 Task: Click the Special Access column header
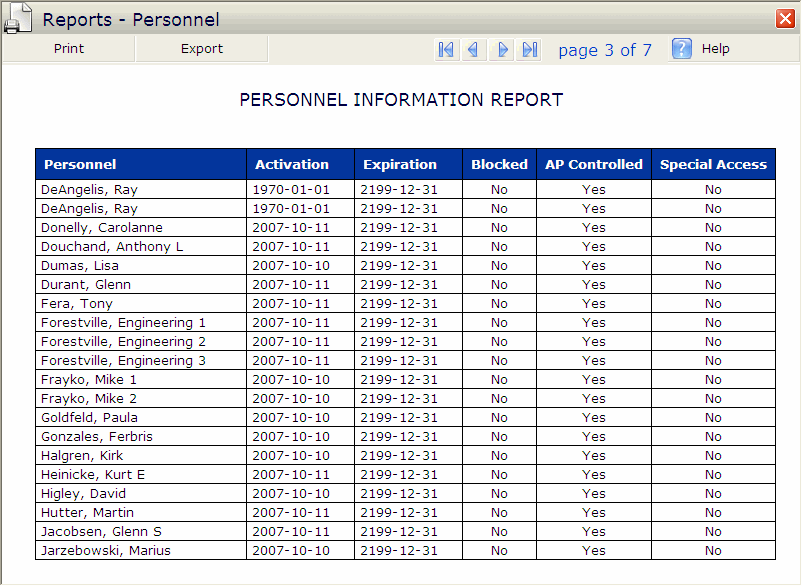(x=714, y=164)
